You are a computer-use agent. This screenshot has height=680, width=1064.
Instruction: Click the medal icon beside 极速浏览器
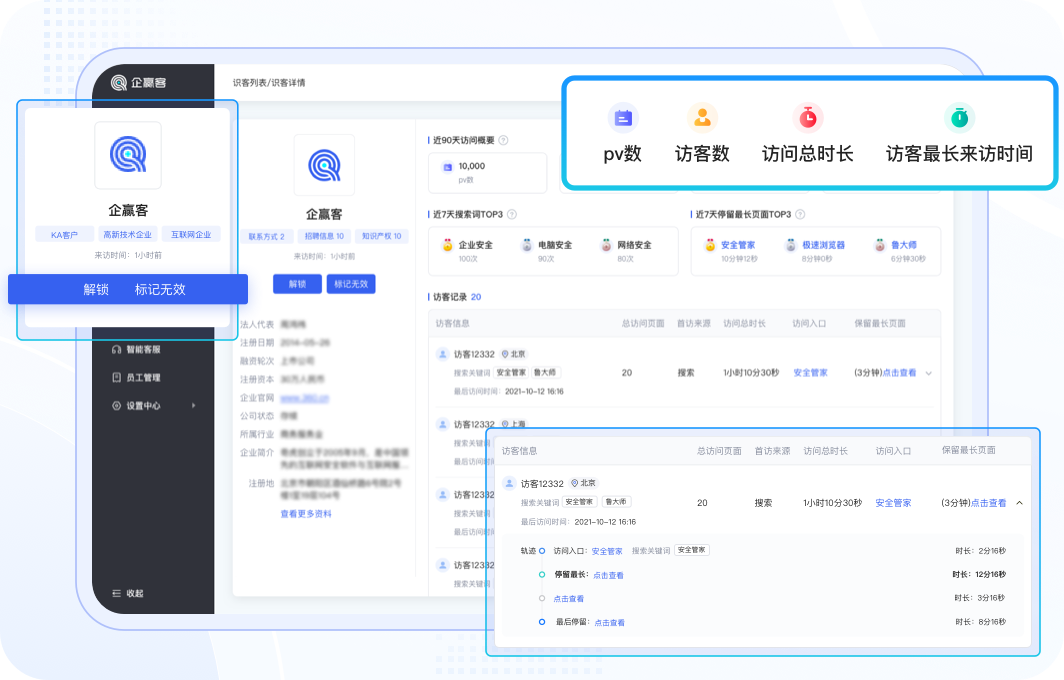(x=791, y=245)
